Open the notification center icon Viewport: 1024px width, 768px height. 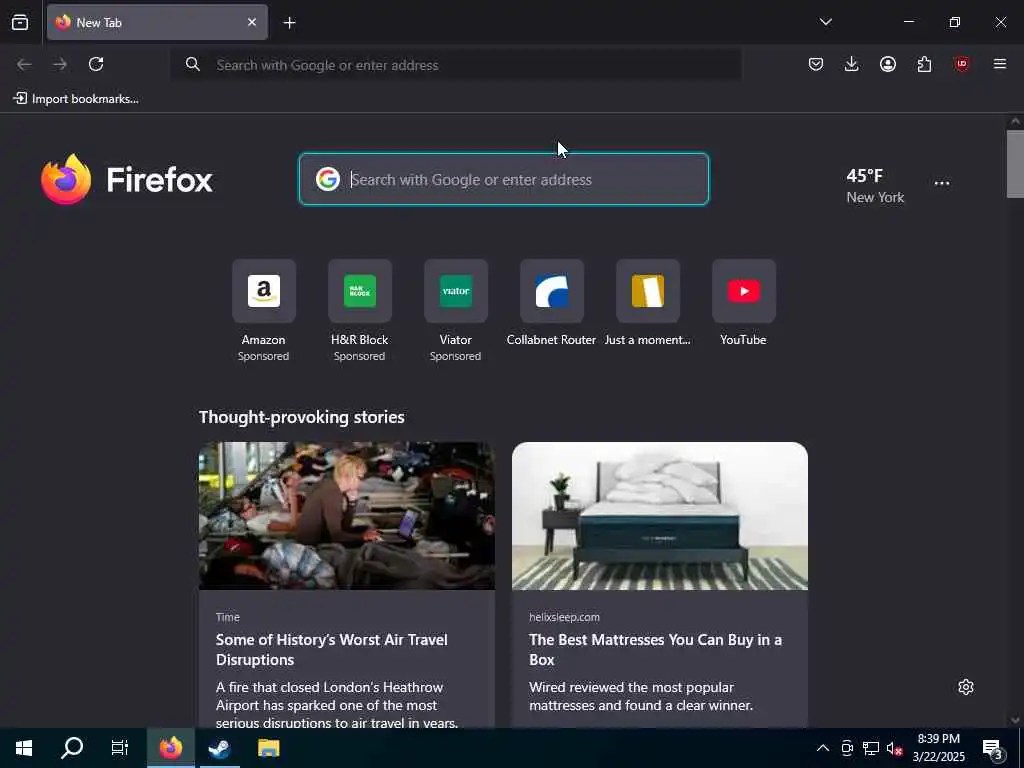click(993, 748)
